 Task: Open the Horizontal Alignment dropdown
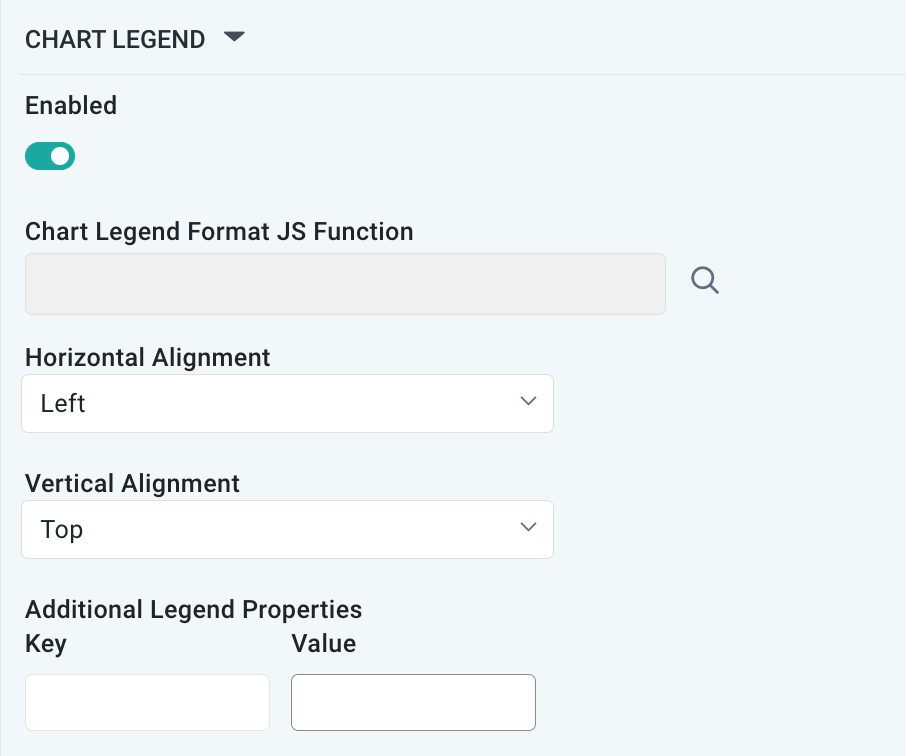point(287,404)
